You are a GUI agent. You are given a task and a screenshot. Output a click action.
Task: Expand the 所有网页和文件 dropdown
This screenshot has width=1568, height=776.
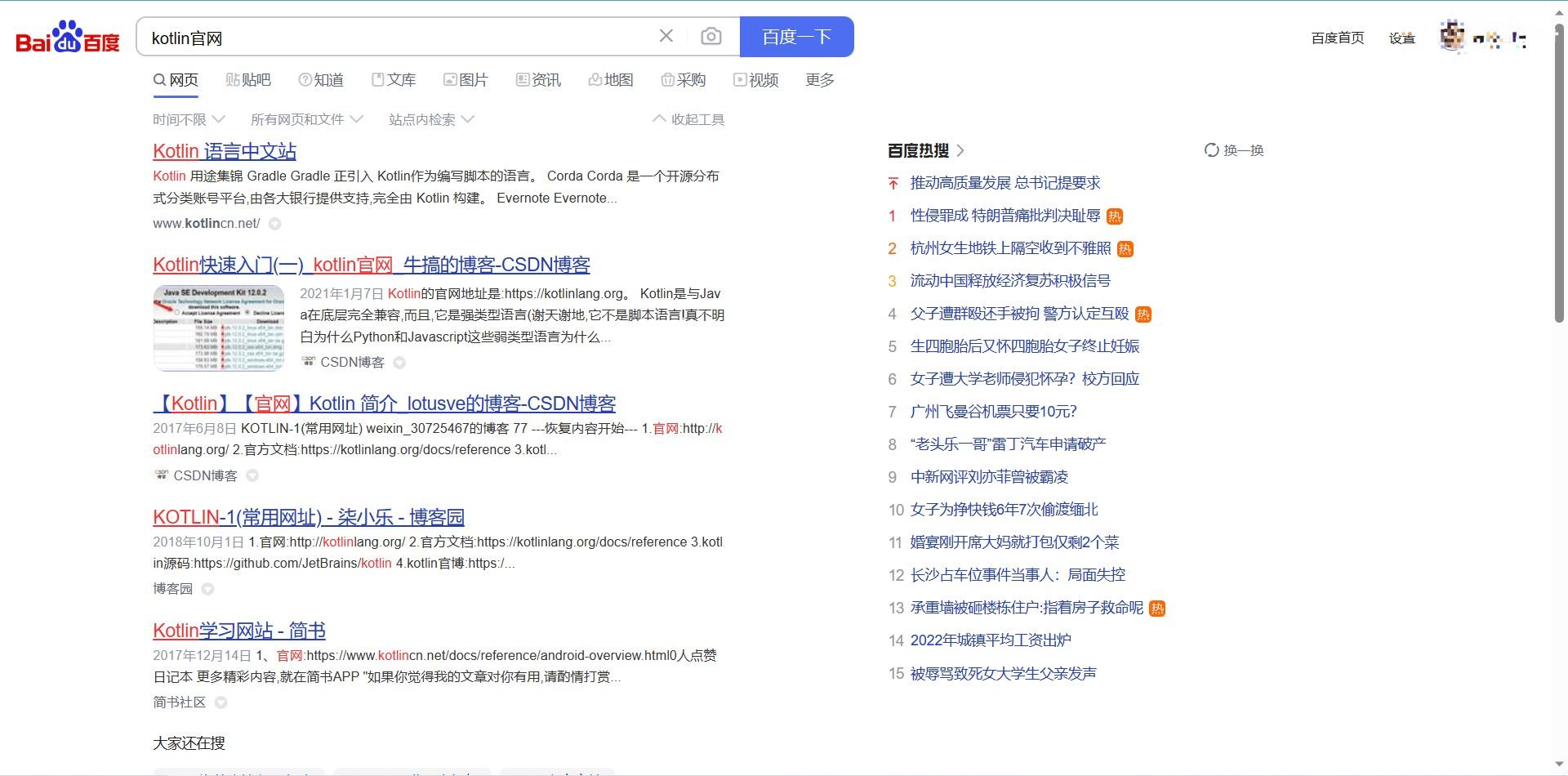coord(306,119)
